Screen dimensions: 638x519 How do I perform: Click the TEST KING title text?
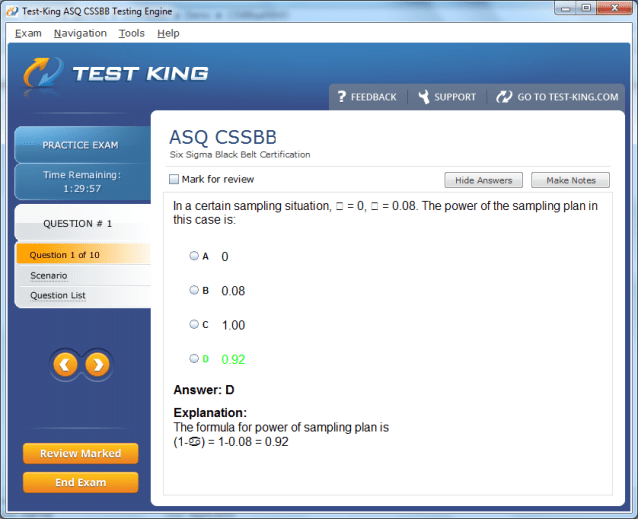tap(140, 74)
